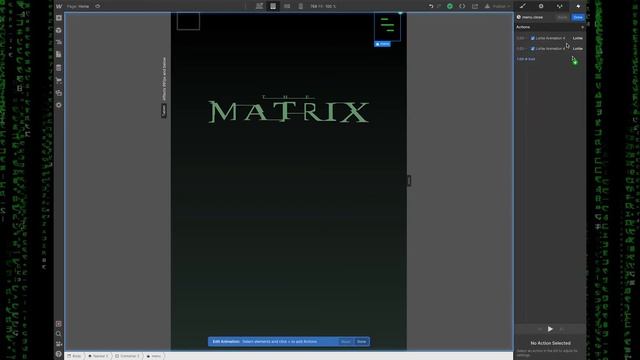Select the Body breadcrumb
Image resolution: width=640 pixels, height=360 pixels.
(74, 356)
